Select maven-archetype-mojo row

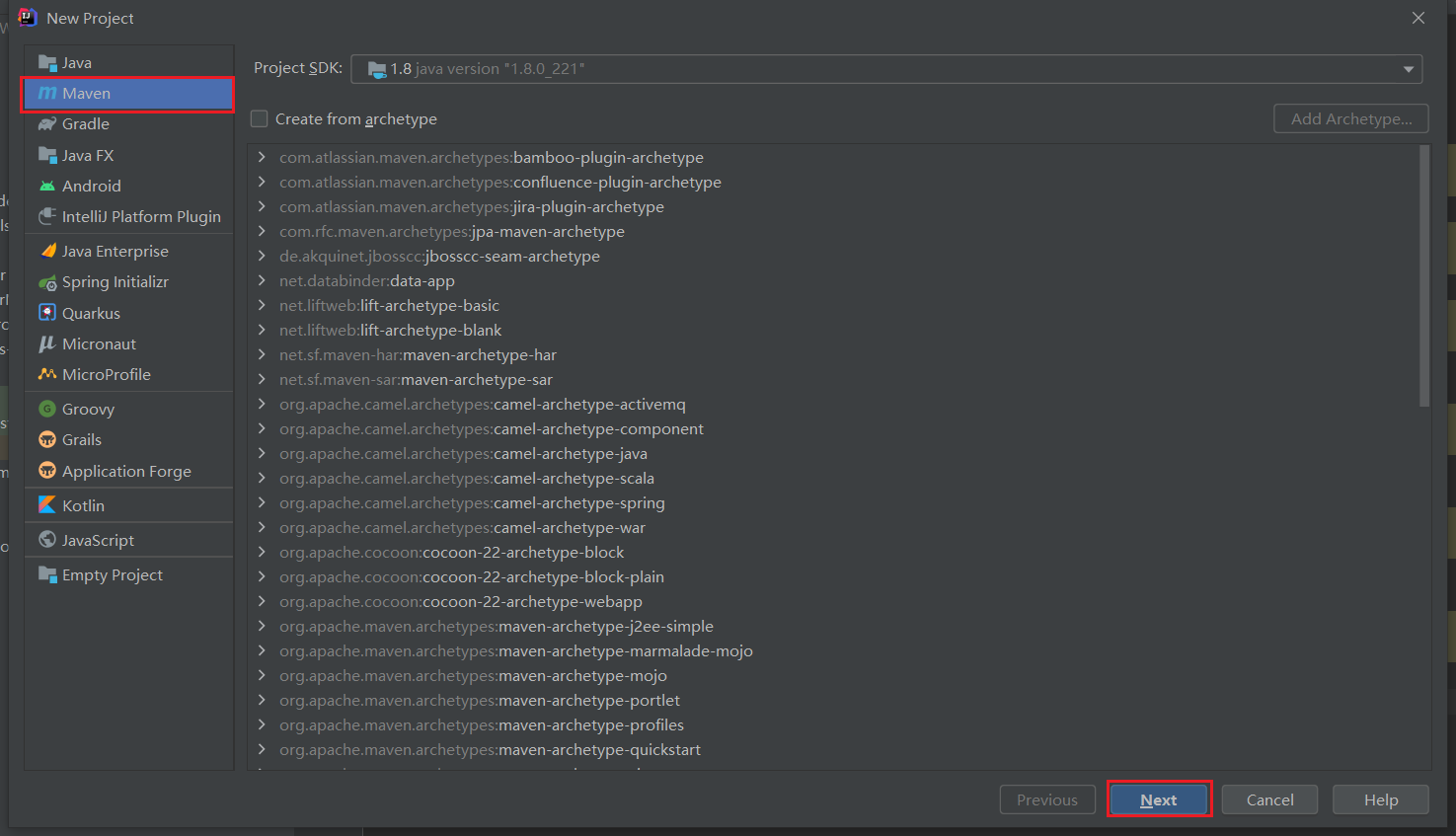click(833, 675)
